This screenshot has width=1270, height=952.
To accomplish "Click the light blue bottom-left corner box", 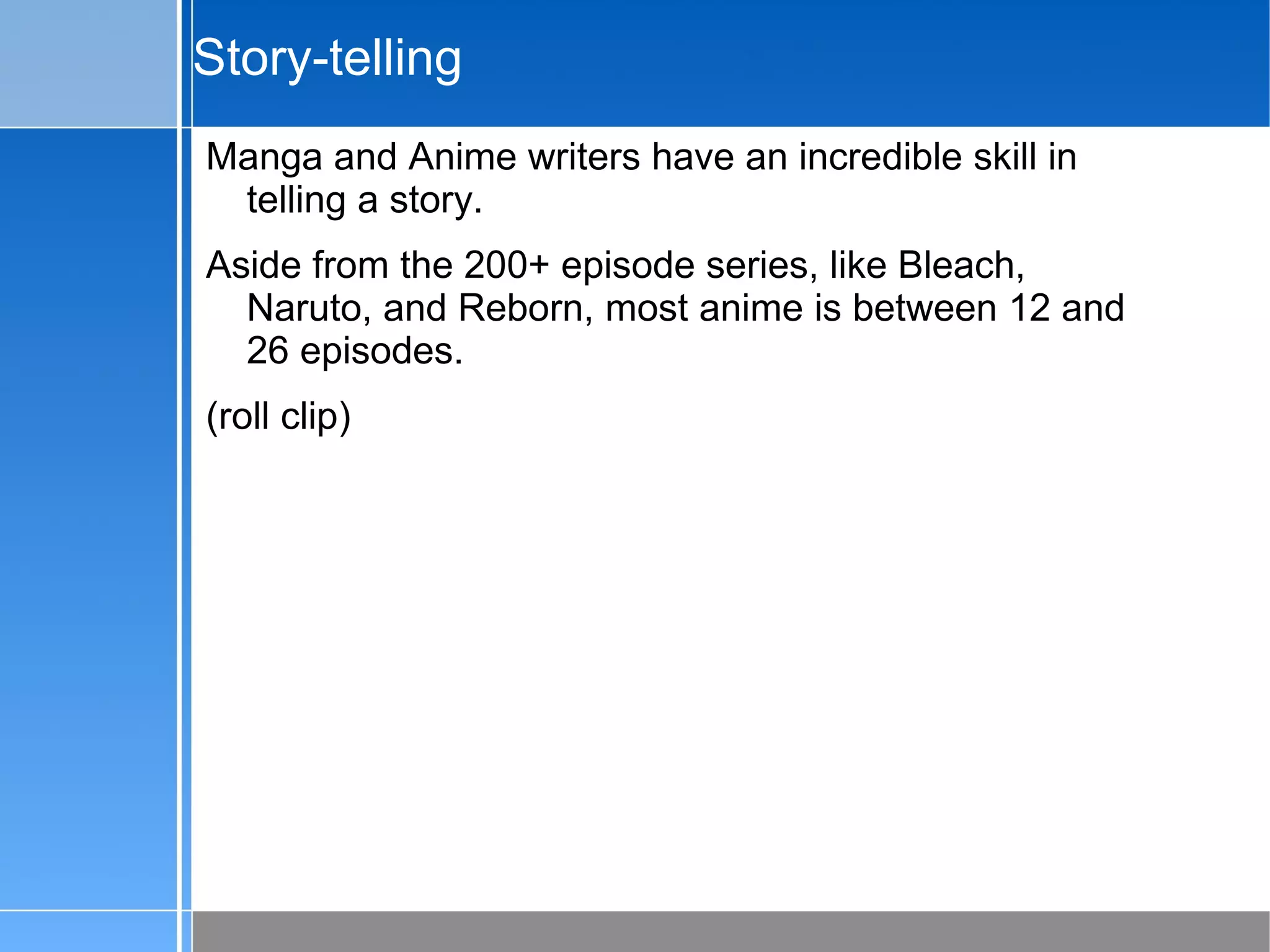I will point(88,931).
